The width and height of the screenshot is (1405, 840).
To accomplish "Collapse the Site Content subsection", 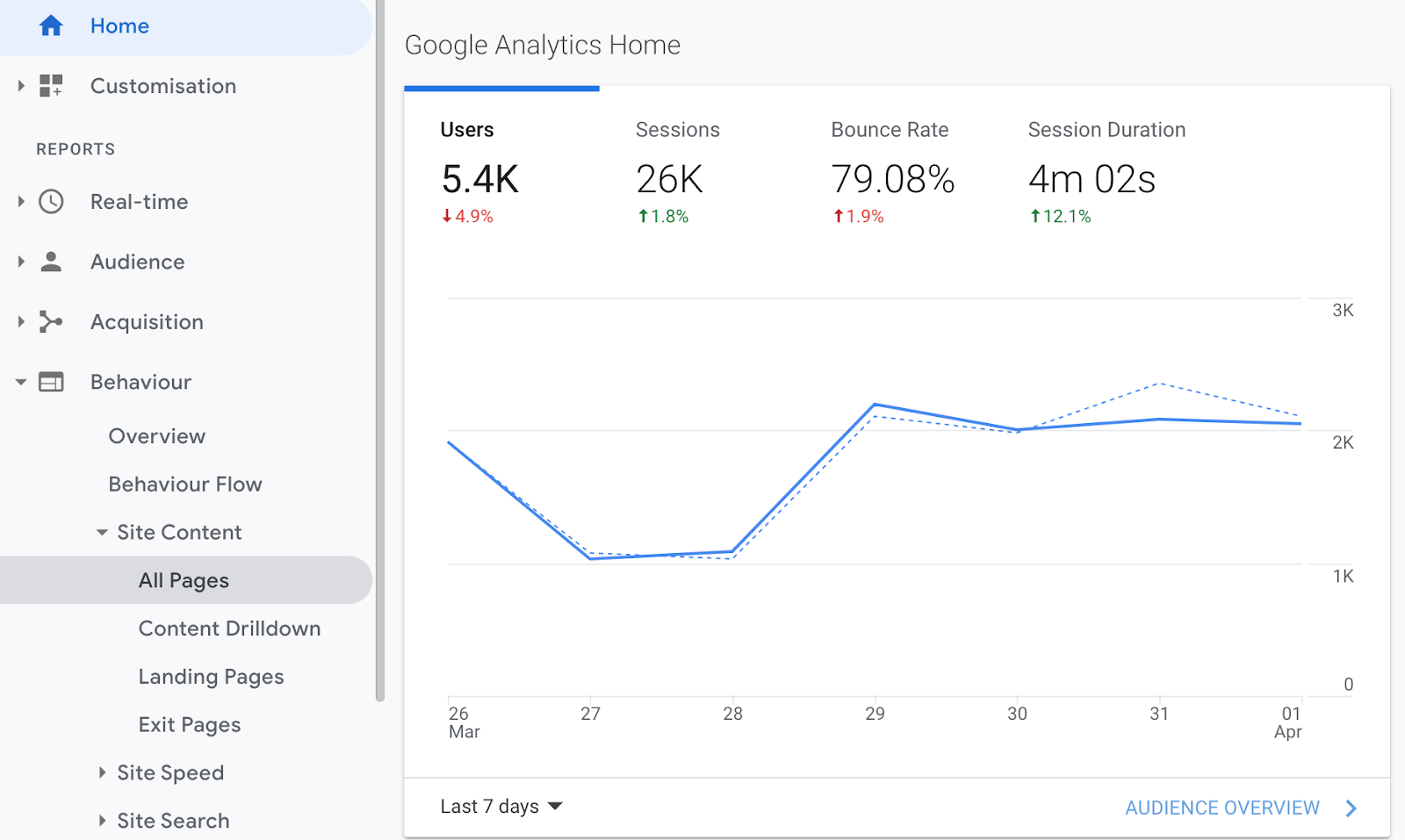I will point(102,533).
